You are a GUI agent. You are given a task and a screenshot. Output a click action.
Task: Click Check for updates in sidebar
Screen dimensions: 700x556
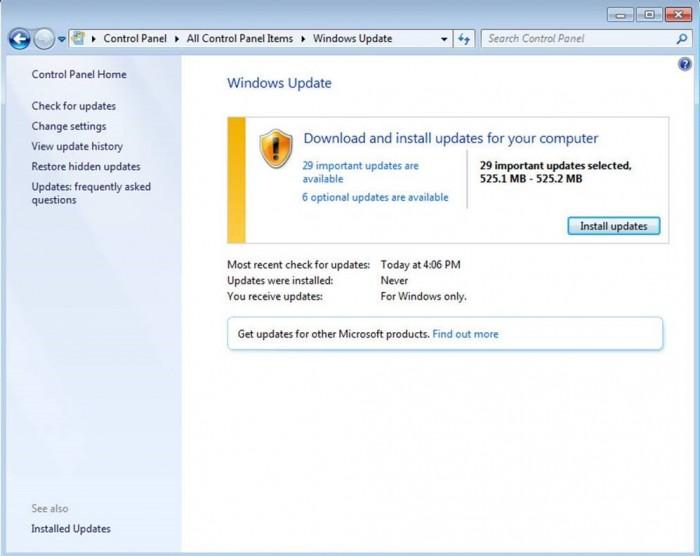tap(74, 106)
